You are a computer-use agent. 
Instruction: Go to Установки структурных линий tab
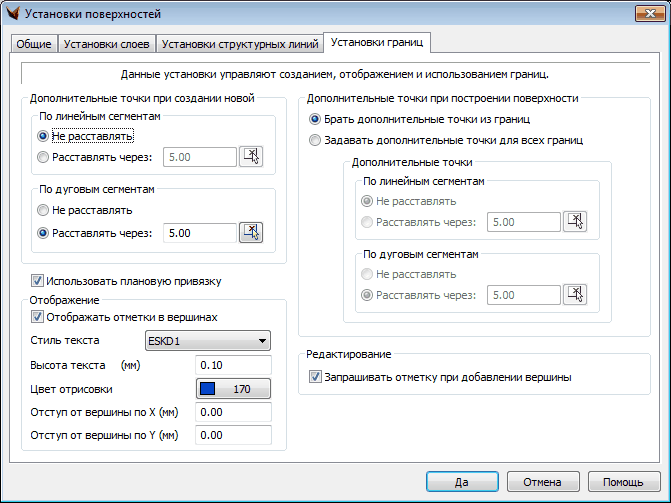coord(239,44)
